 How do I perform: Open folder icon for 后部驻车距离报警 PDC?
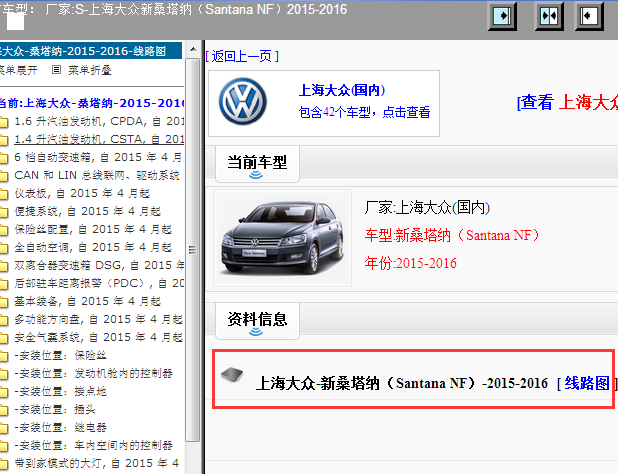click(3, 284)
